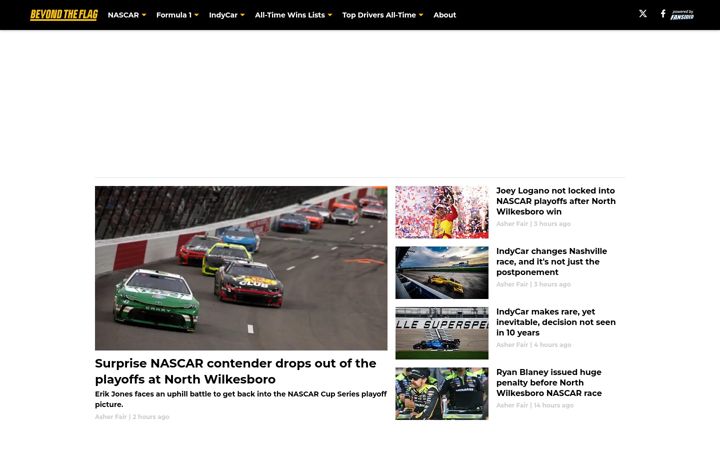Click the powered by FanSided logo
This screenshot has width=720, height=450.
tap(682, 15)
